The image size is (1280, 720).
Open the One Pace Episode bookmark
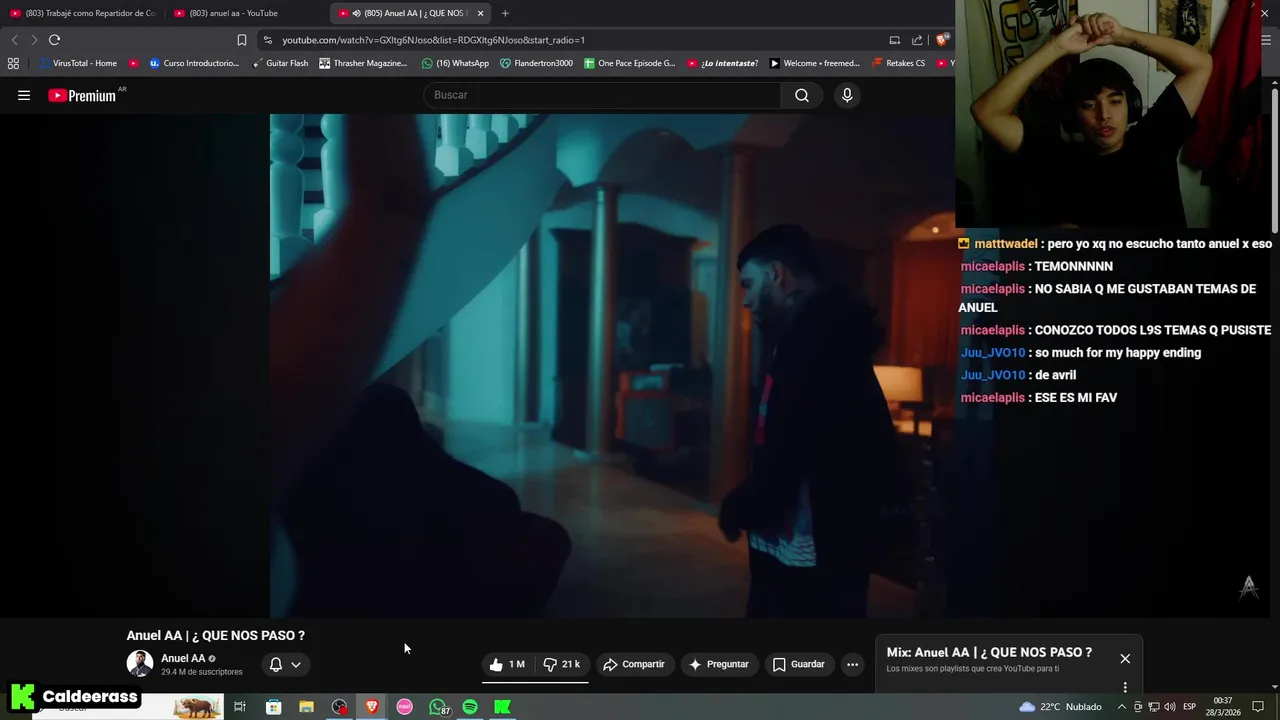pyautogui.click(x=629, y=63)
